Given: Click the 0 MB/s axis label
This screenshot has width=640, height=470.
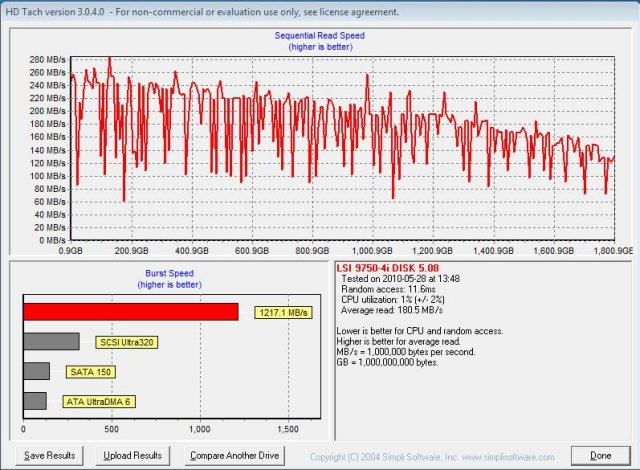Looking at the screenshot, I should [x=52, y=240].
